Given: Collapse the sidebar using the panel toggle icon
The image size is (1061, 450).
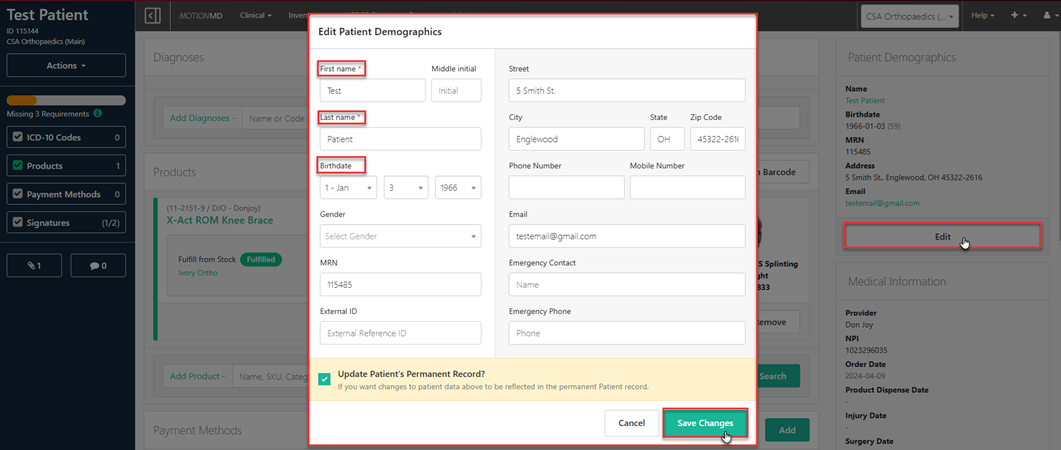Looking at the screenshot, I should (152, 16).
